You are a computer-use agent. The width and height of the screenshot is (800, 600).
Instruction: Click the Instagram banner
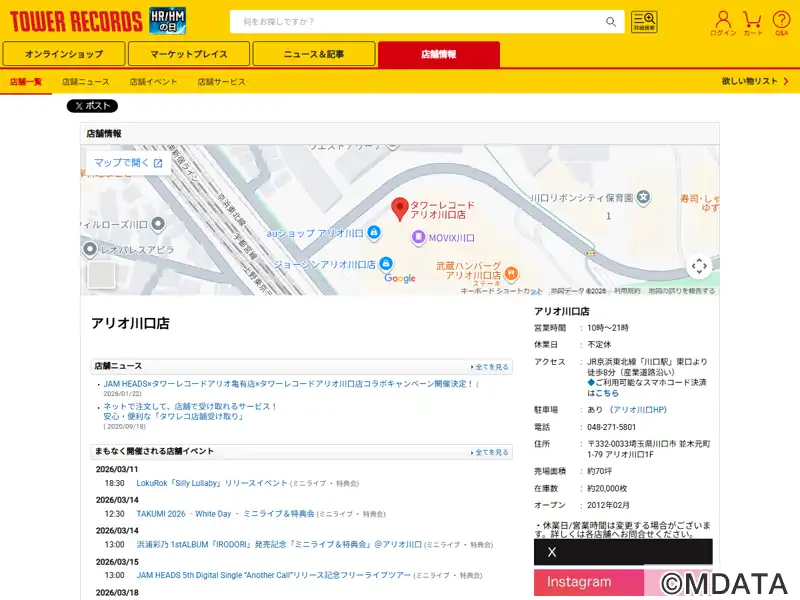(623, 582)
